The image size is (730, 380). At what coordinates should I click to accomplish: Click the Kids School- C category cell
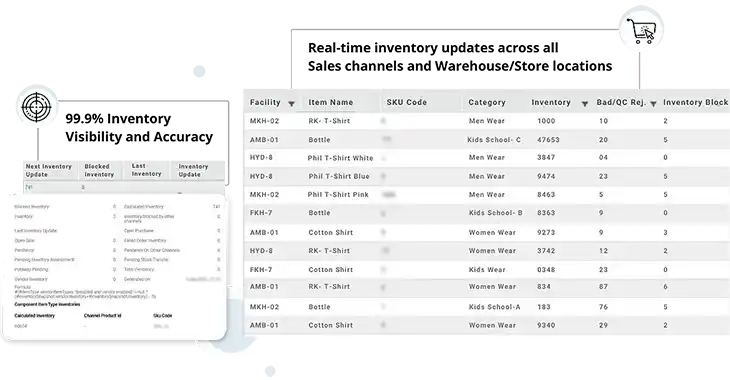point(494,140)
